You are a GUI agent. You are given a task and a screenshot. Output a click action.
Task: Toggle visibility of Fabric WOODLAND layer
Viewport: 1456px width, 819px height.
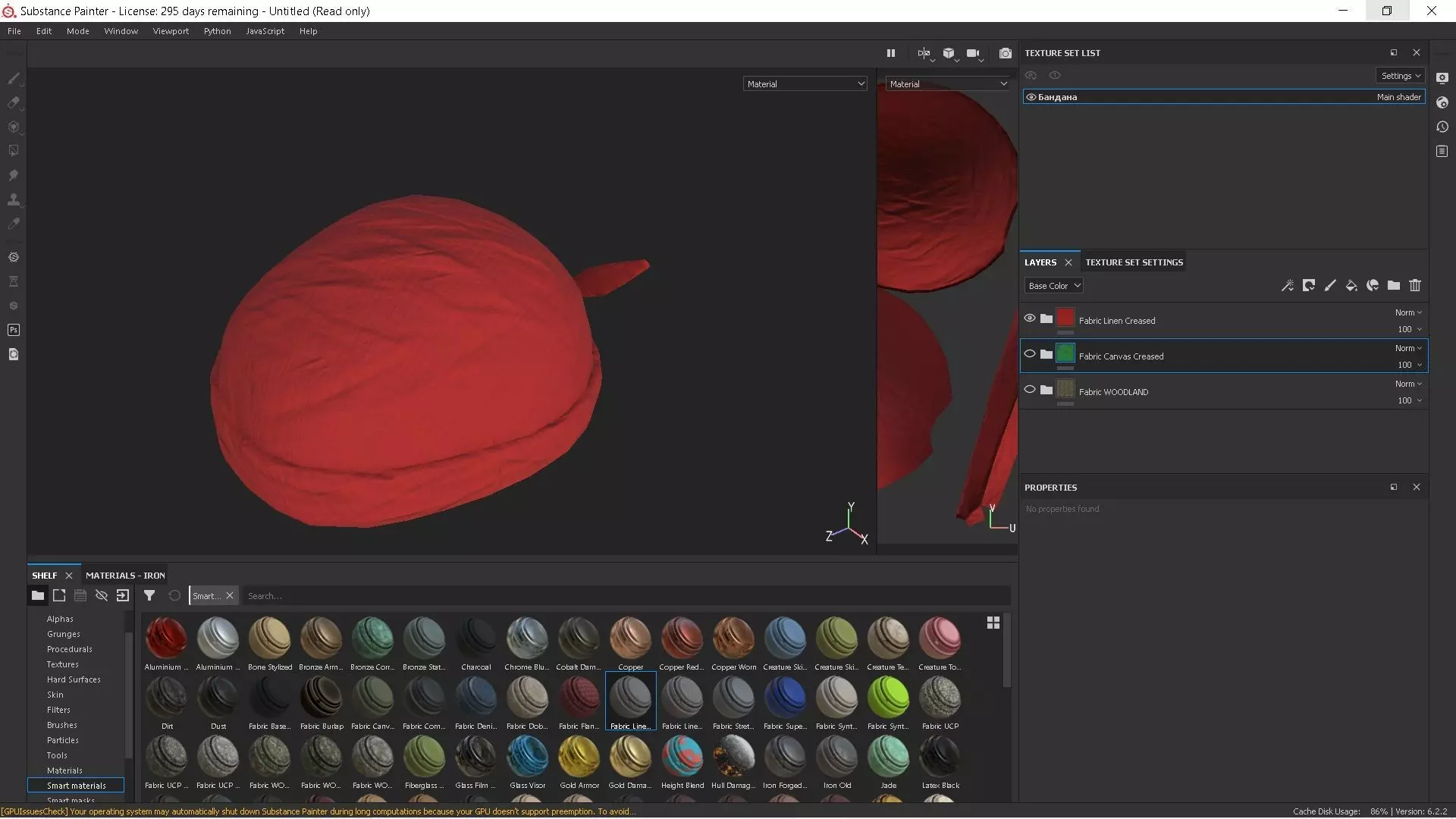coord(1030,390)
